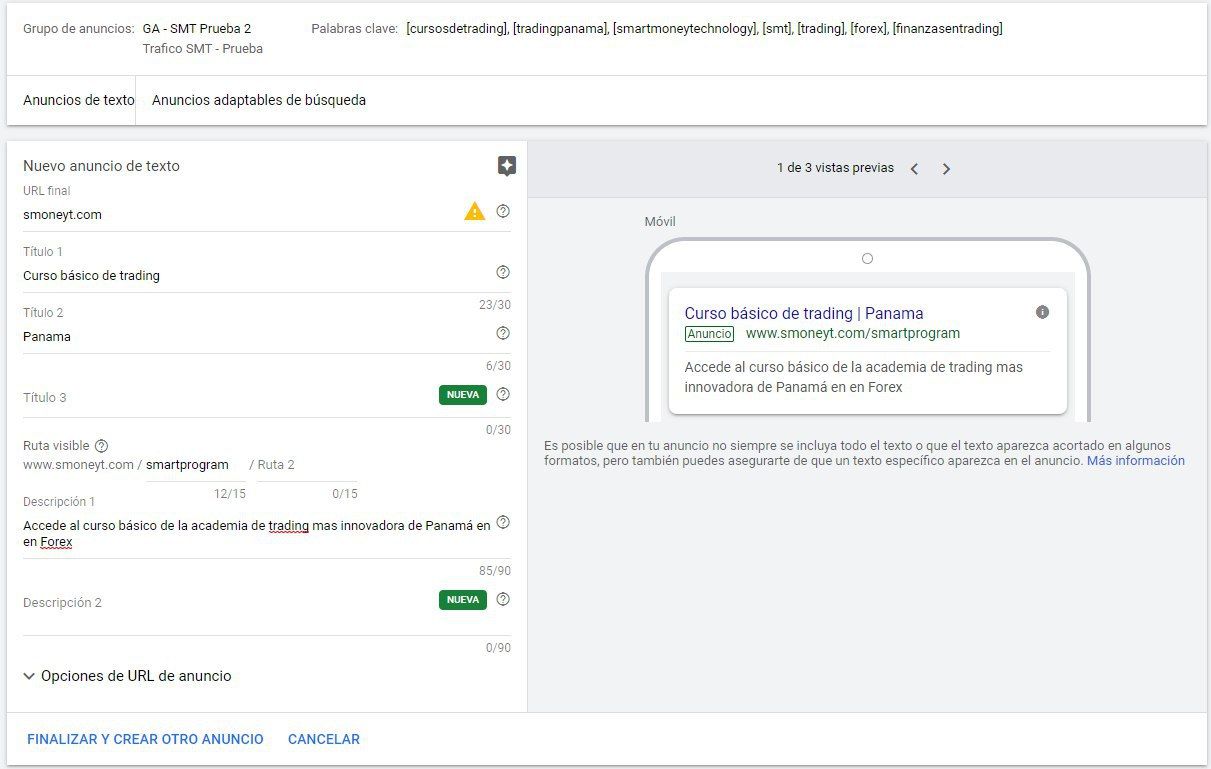Image resolution: width=1211 pixels, height=769 pixels.
Task: Click preview URL www.smoneyt.com/smartprogram
Action: (853, 334)
